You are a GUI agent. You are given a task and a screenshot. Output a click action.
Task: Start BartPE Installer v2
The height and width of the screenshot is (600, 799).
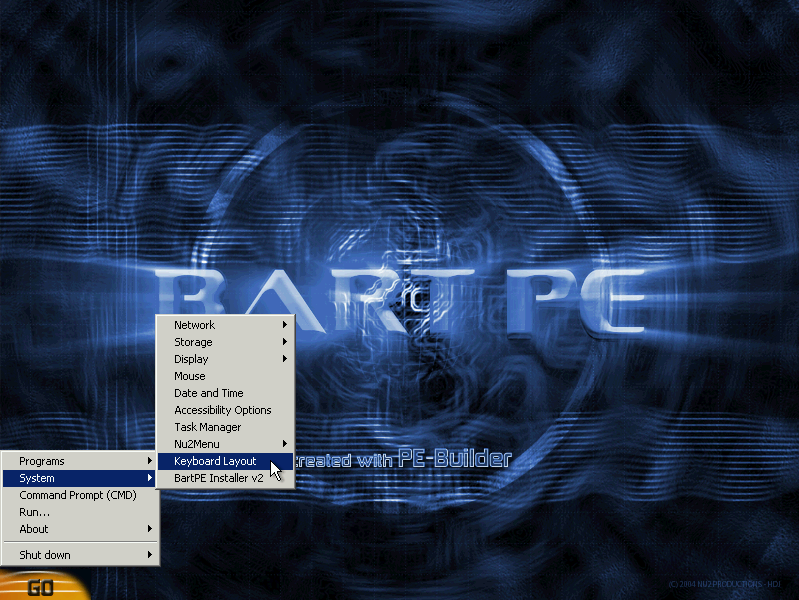pos(225,478)
